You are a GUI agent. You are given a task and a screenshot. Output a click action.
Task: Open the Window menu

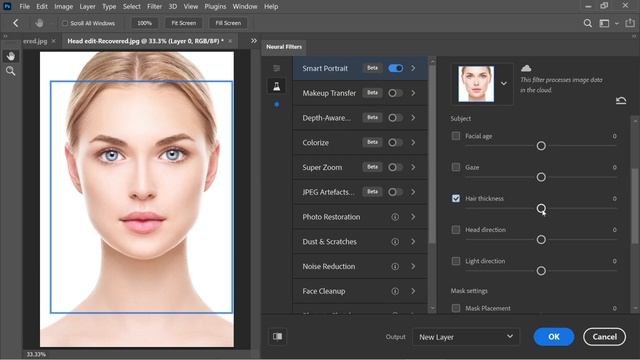pos(245,7)
